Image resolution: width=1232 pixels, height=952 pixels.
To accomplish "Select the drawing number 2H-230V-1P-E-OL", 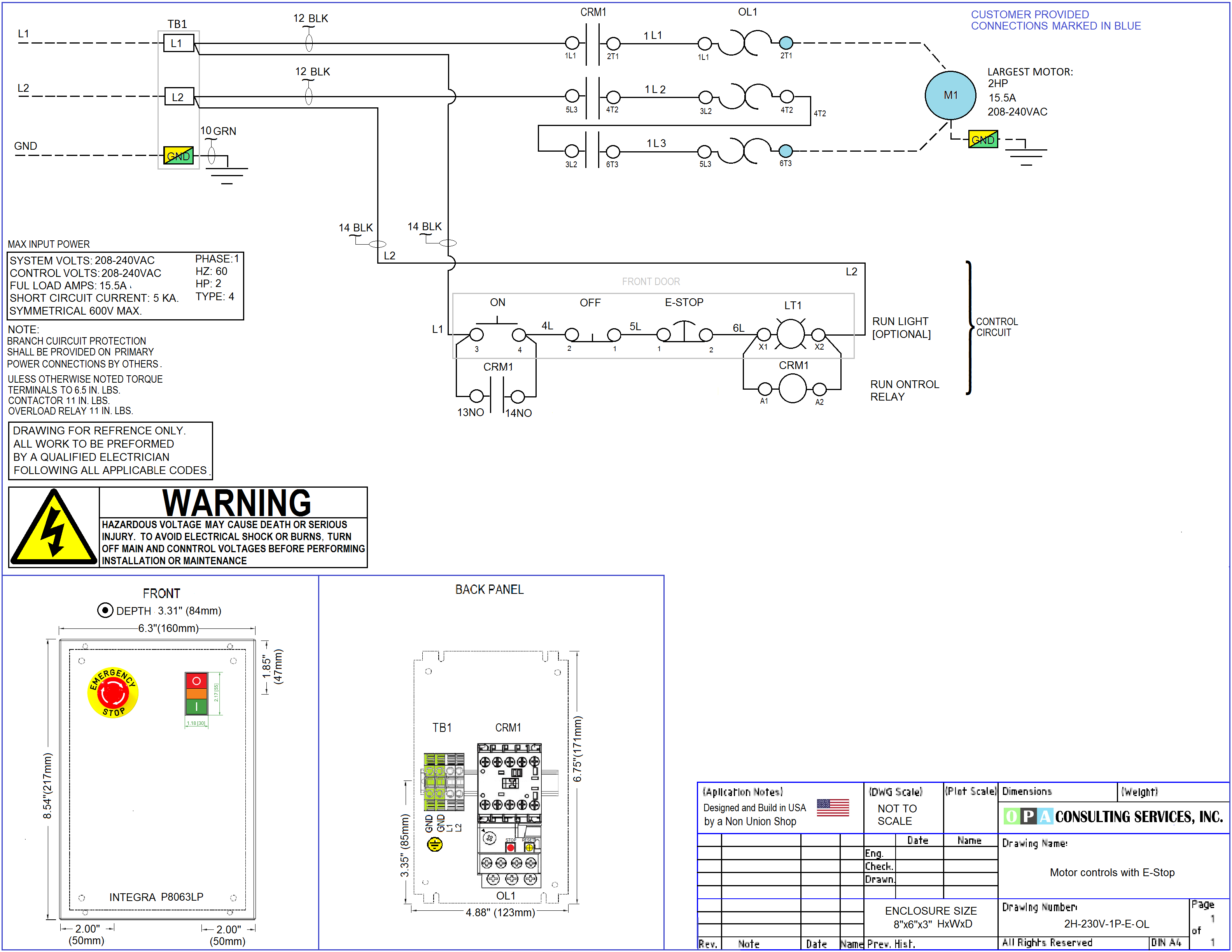I will [x=1106, y=924].
